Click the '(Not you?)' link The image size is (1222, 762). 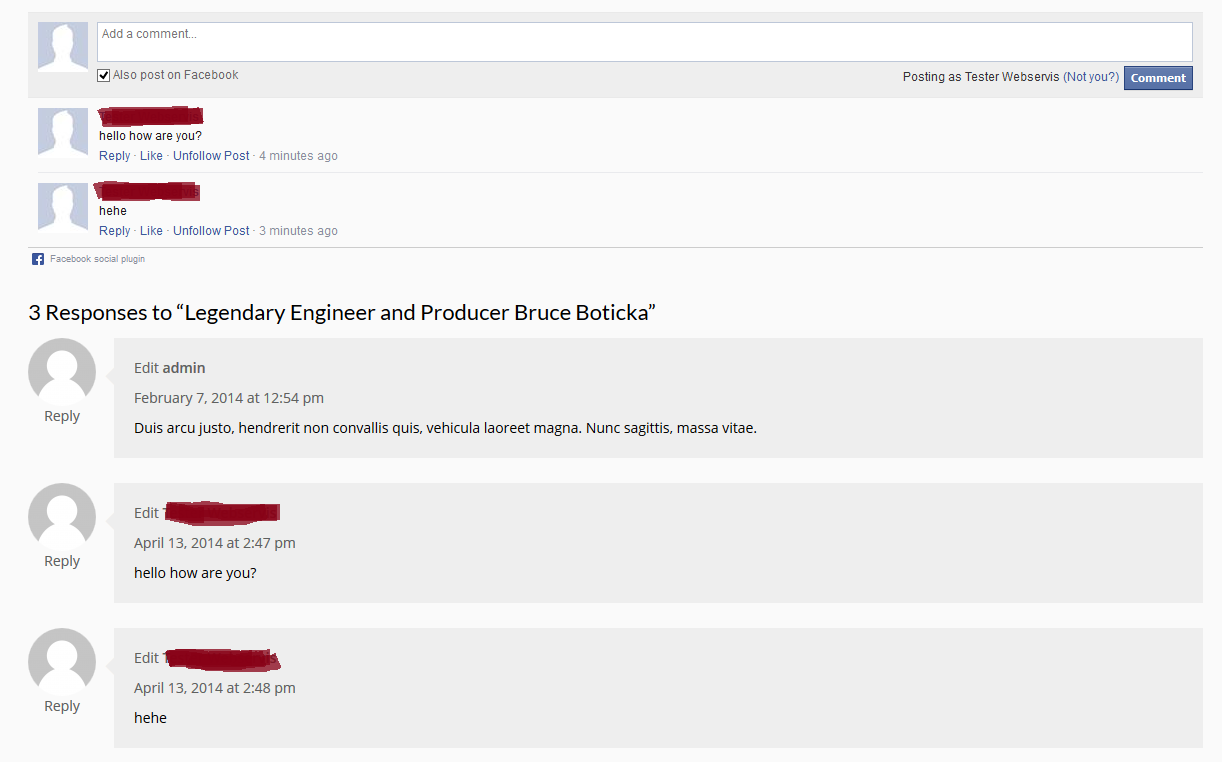(x=1091, y=77)
